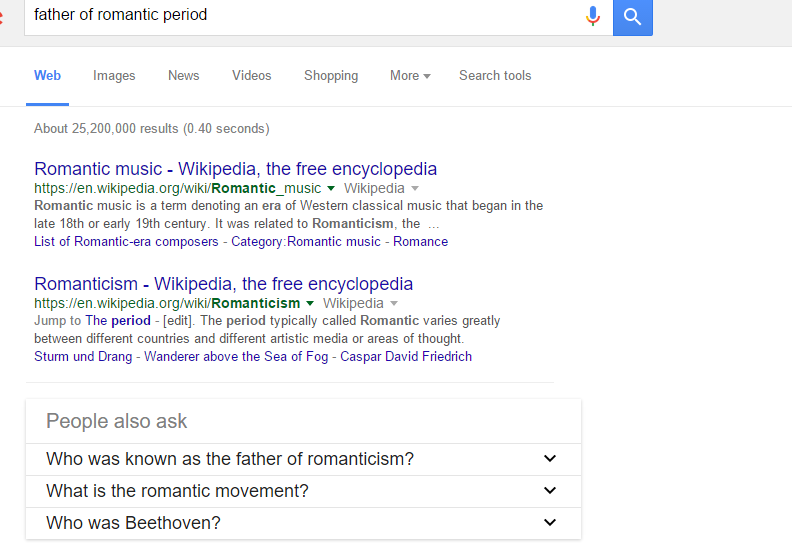
Task: Open the More dropdown menu
Action: [410, 76]
